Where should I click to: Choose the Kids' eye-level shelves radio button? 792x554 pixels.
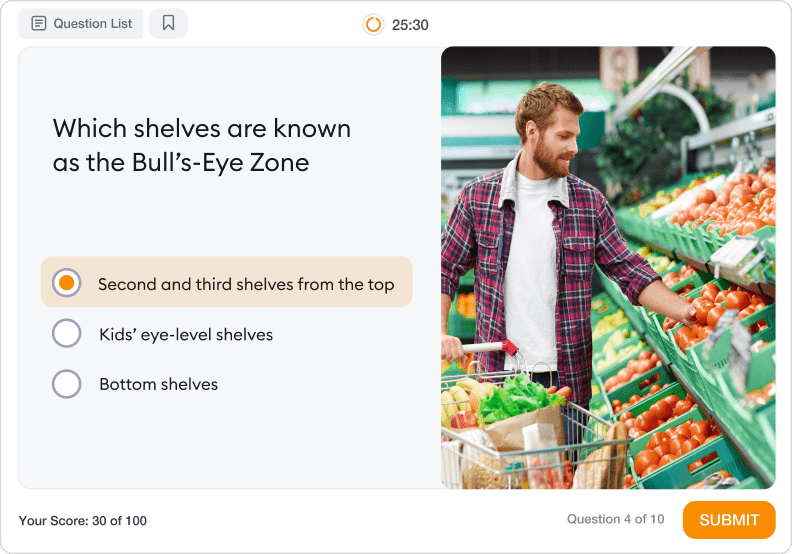point(66,333)
